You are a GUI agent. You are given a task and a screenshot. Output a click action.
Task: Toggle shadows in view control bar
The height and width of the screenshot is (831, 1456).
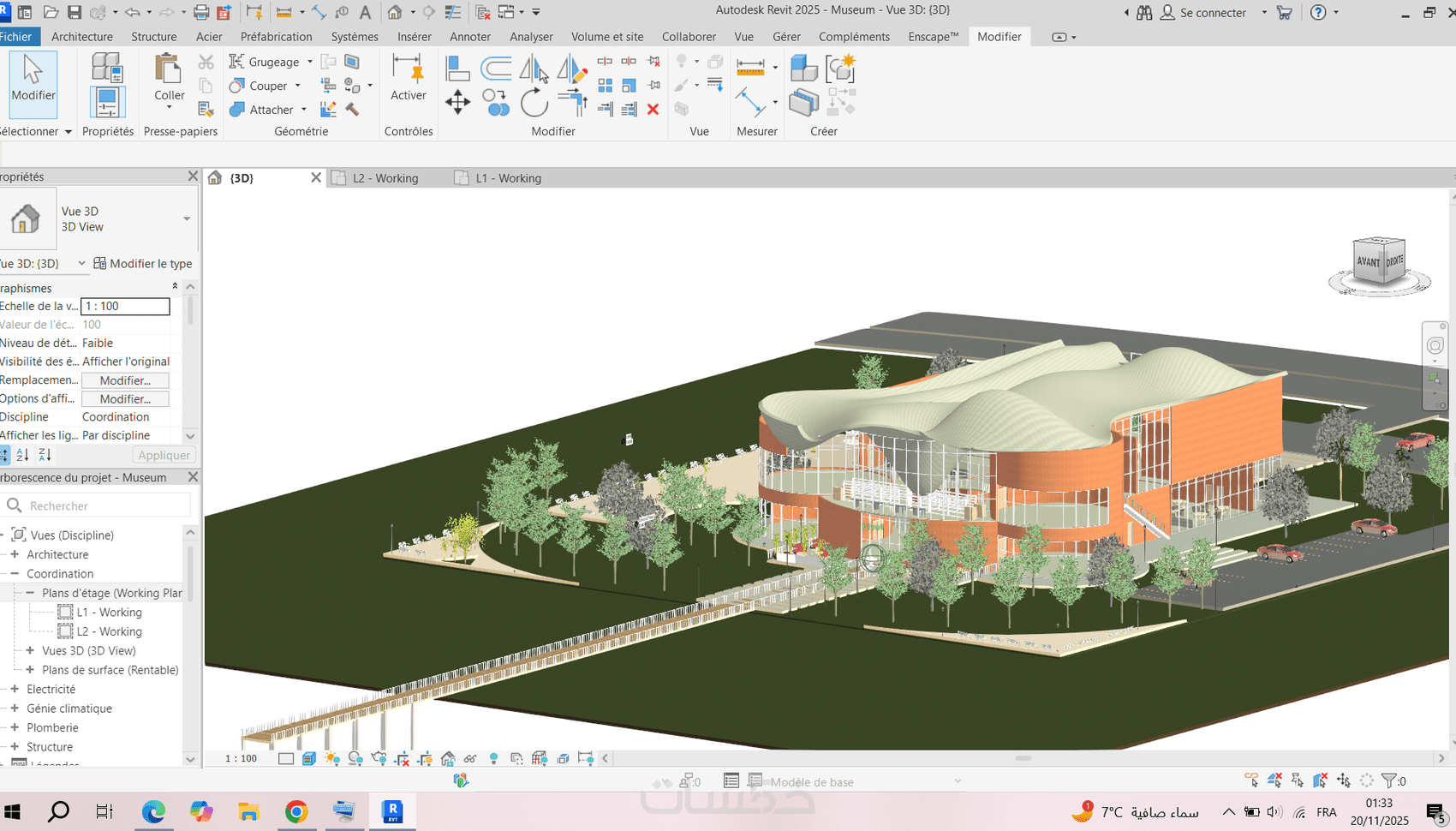point(355,758)
